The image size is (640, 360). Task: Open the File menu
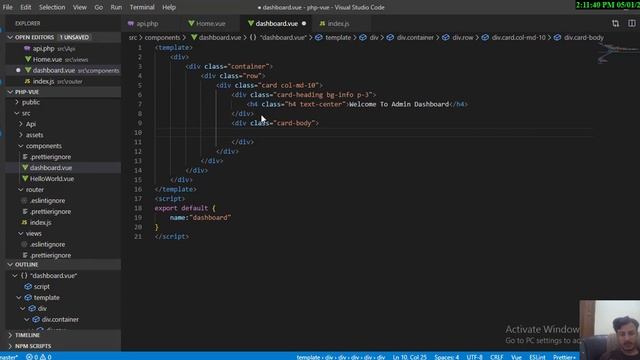coord(7,7)
